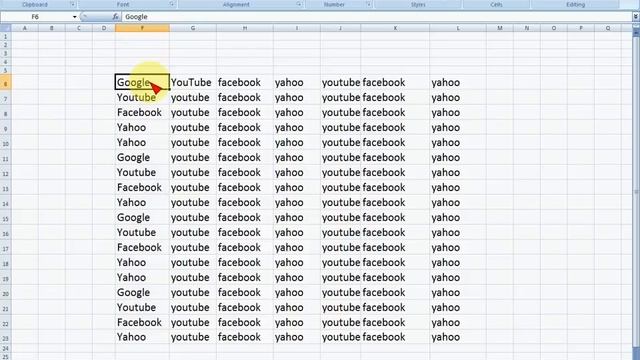This screenshot has height=360, width=640.
Task: Click cell H6 containing facebook
Action: pos(245,82)
